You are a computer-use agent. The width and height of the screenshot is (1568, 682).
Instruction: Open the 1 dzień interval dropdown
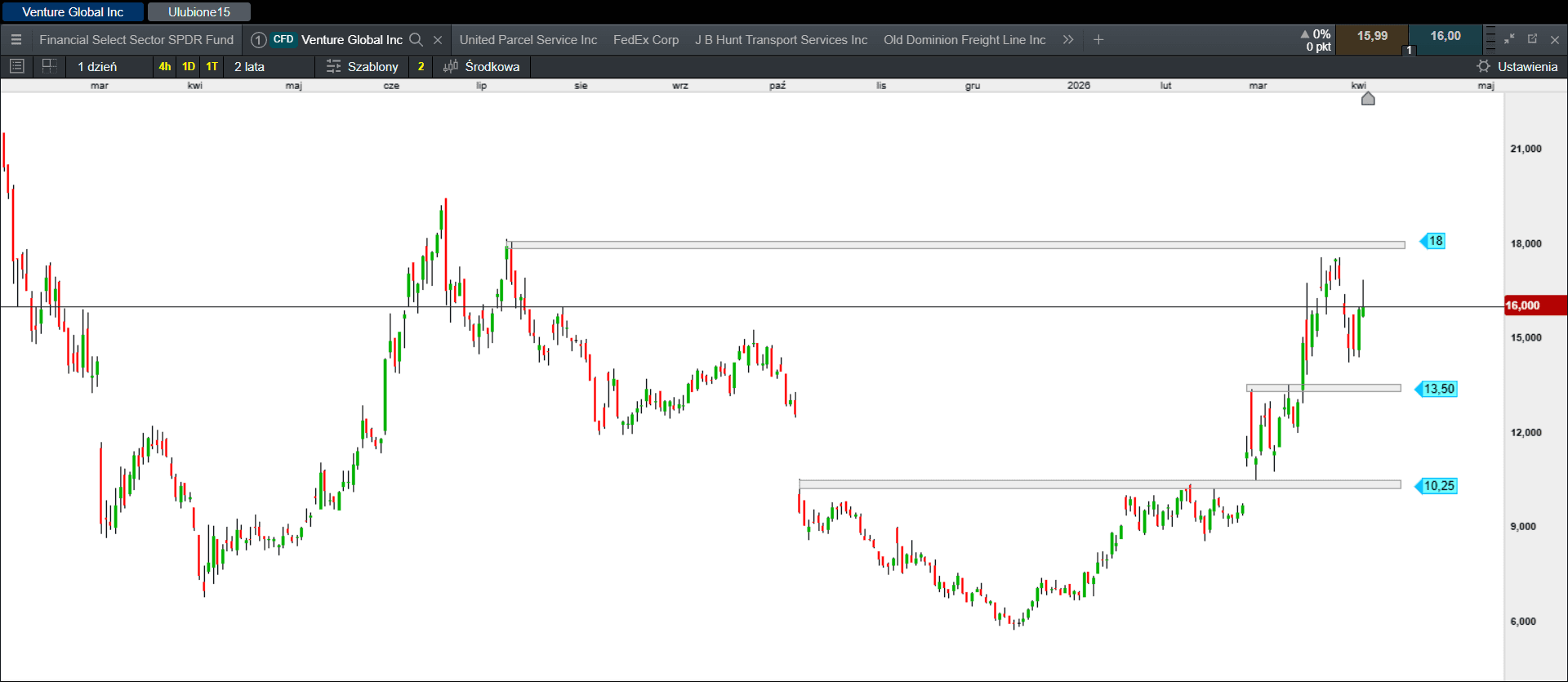point(98,66)
